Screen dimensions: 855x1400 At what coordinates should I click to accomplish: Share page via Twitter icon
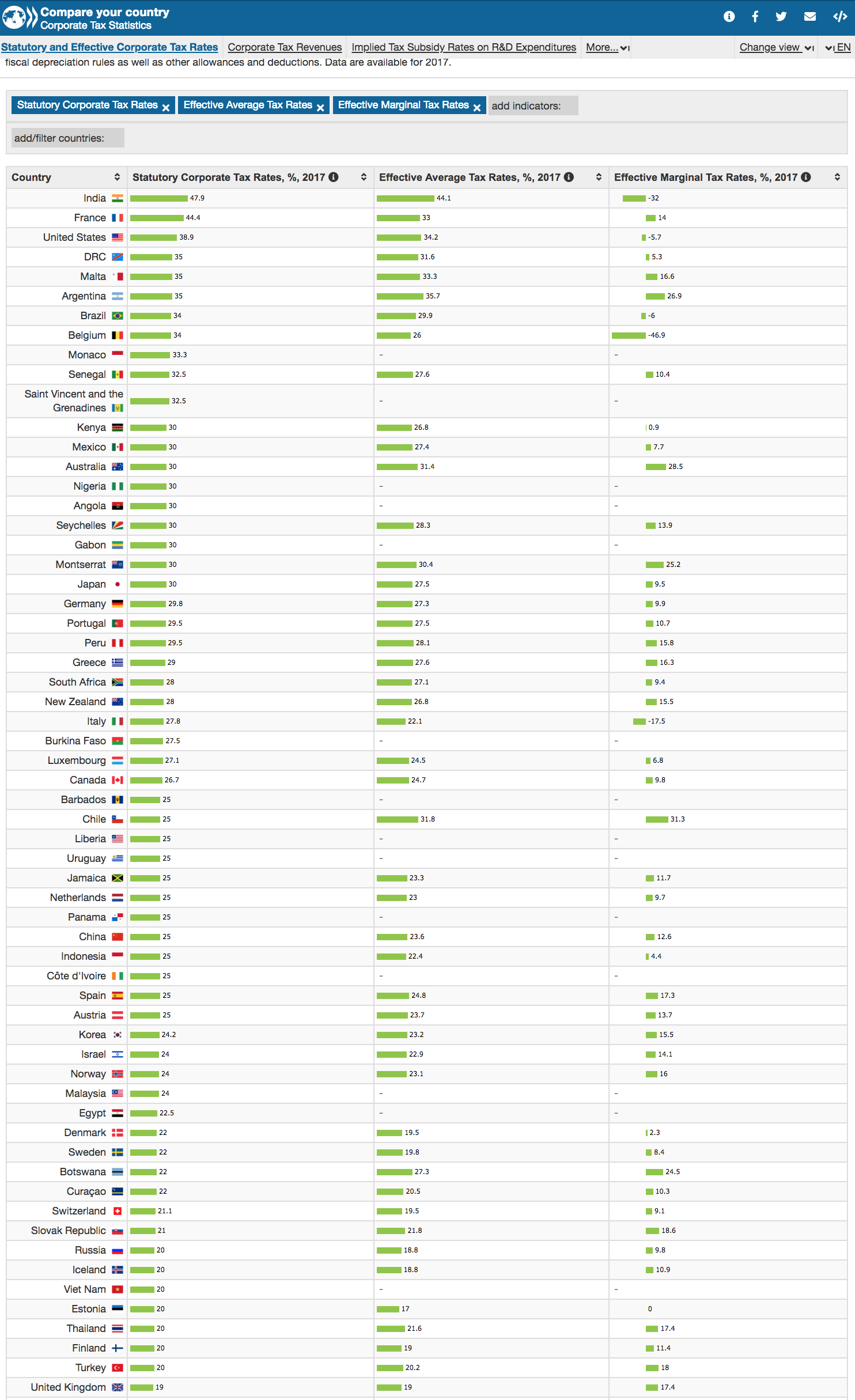point(781,17)
